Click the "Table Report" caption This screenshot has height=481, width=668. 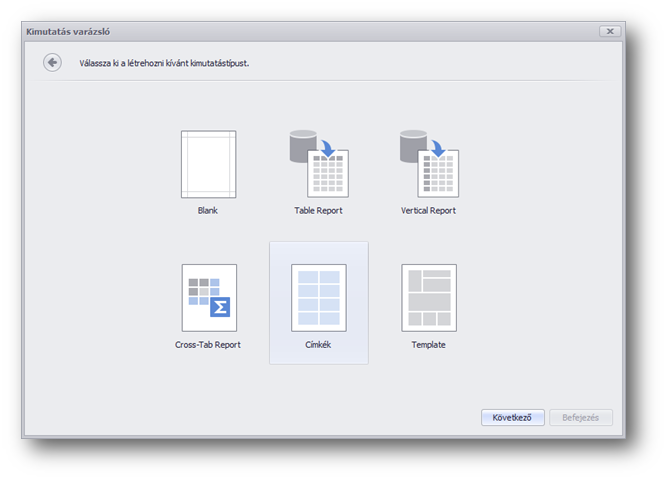[318, 211]
